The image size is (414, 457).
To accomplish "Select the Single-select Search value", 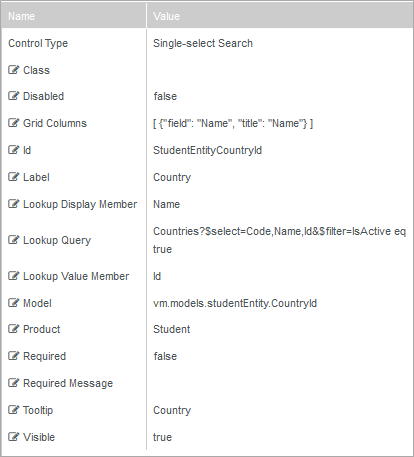I will pyautogui.click(x=203, y=43).
